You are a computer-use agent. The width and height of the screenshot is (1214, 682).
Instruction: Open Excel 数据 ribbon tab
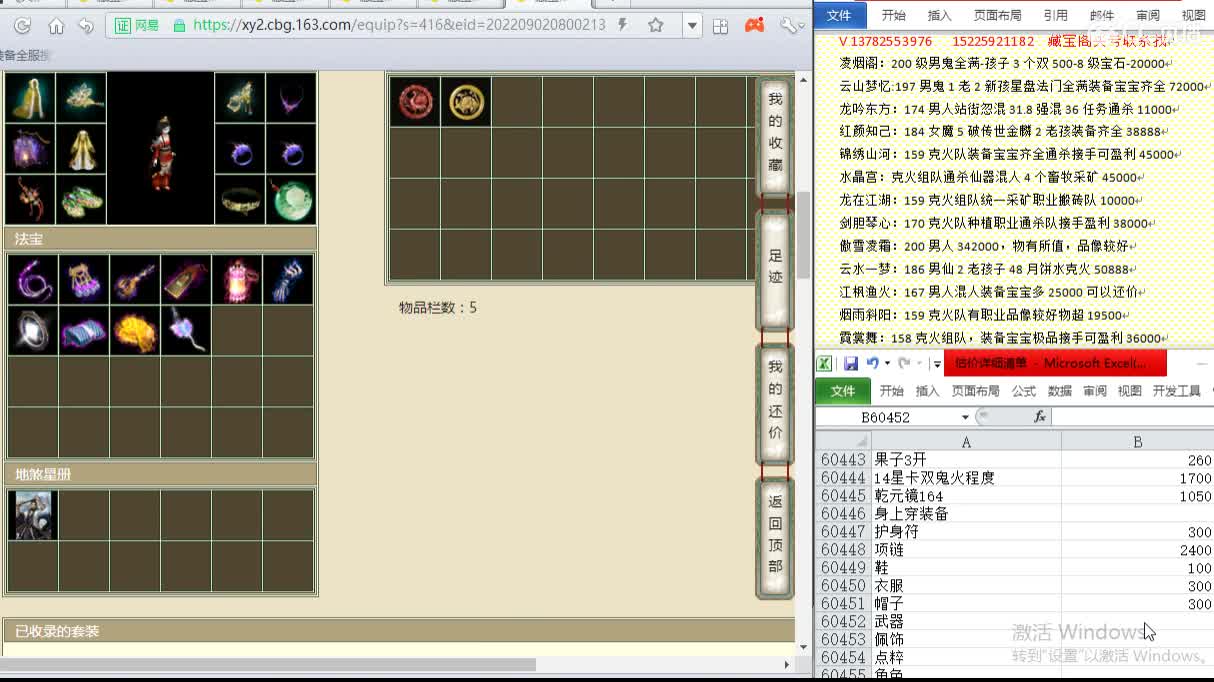[1059, 391]
